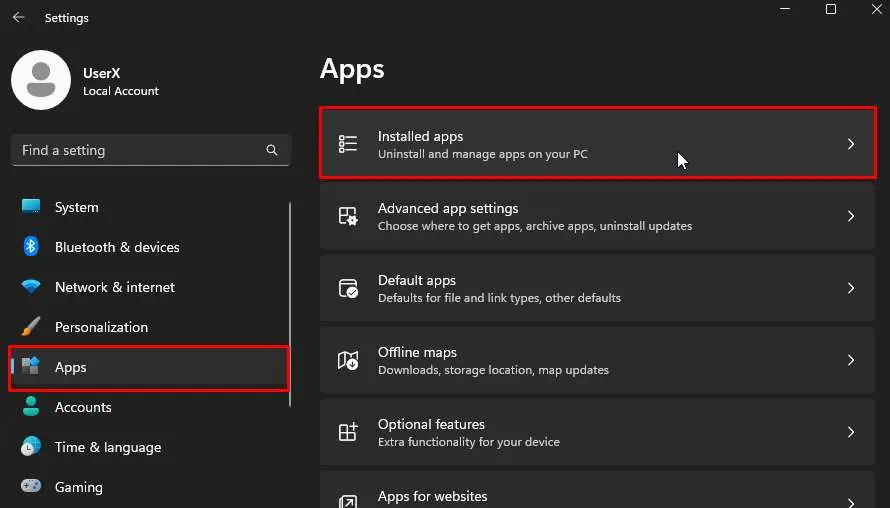890x508 pixels.
Task: Click the Offline maps map icon
Action: (348, 360)
